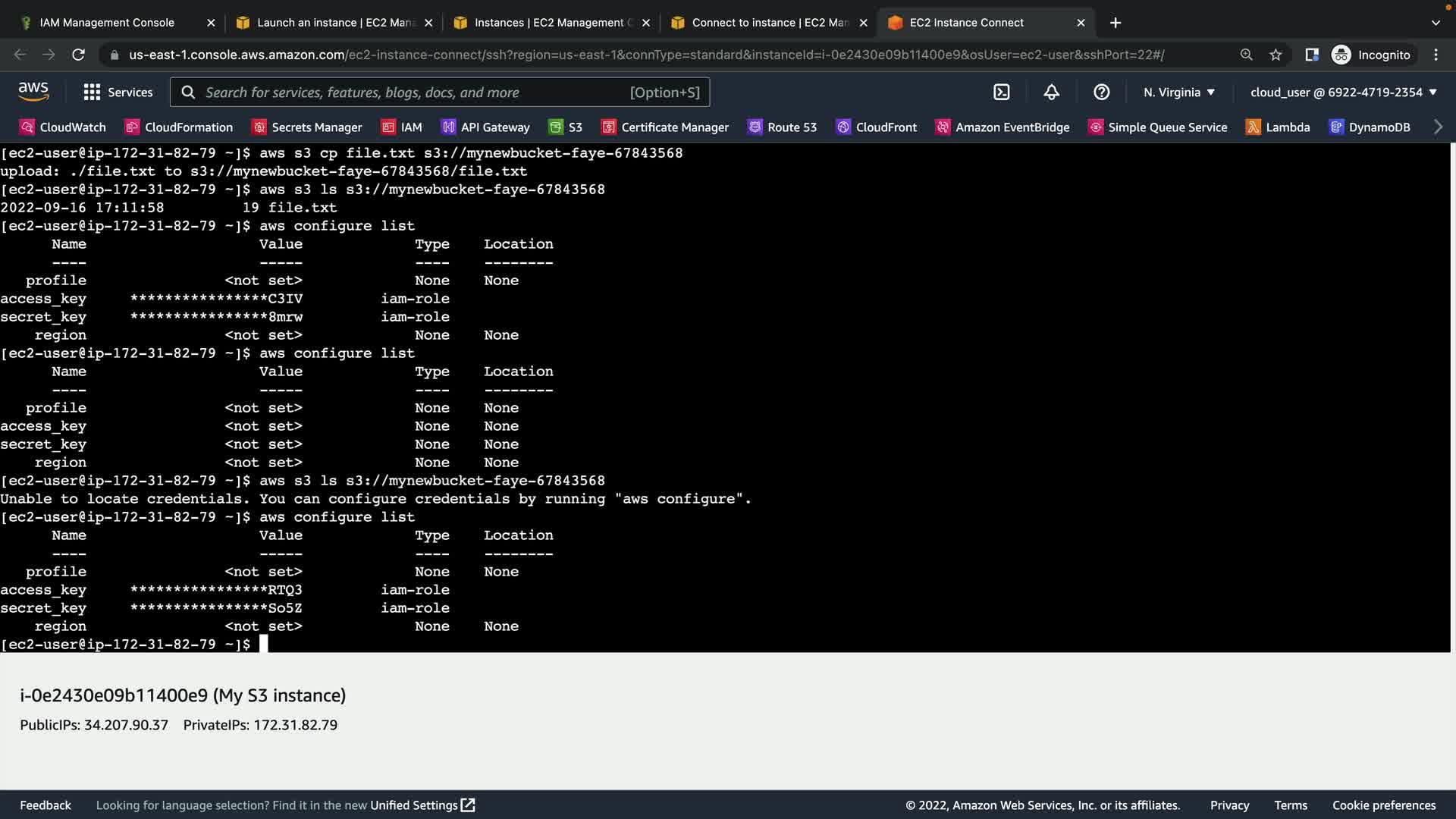The height and width of the screenshot is (819, 1456).
Task: Open the Route 53 bookmark shortcut
Action: click(782, 127)
